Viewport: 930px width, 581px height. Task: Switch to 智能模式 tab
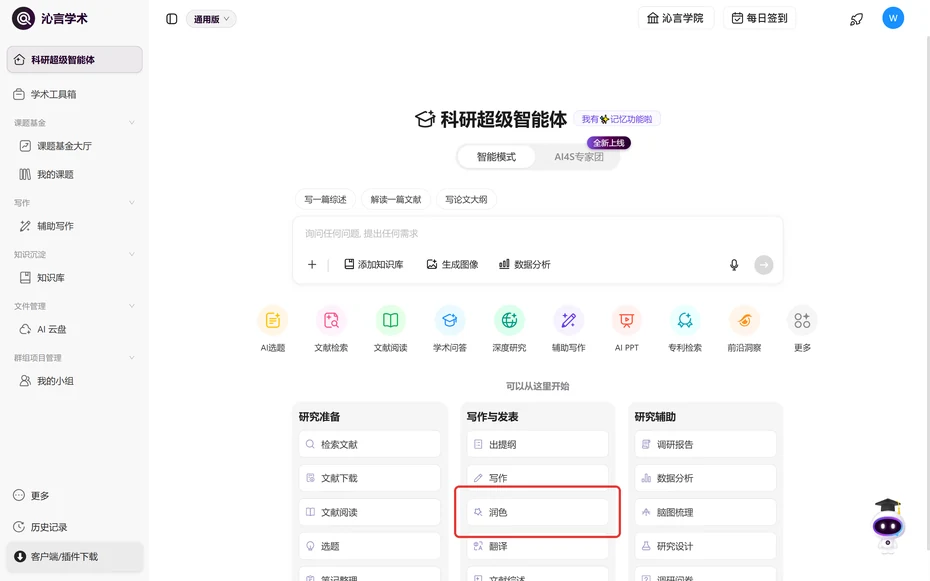tap(496, 157)
